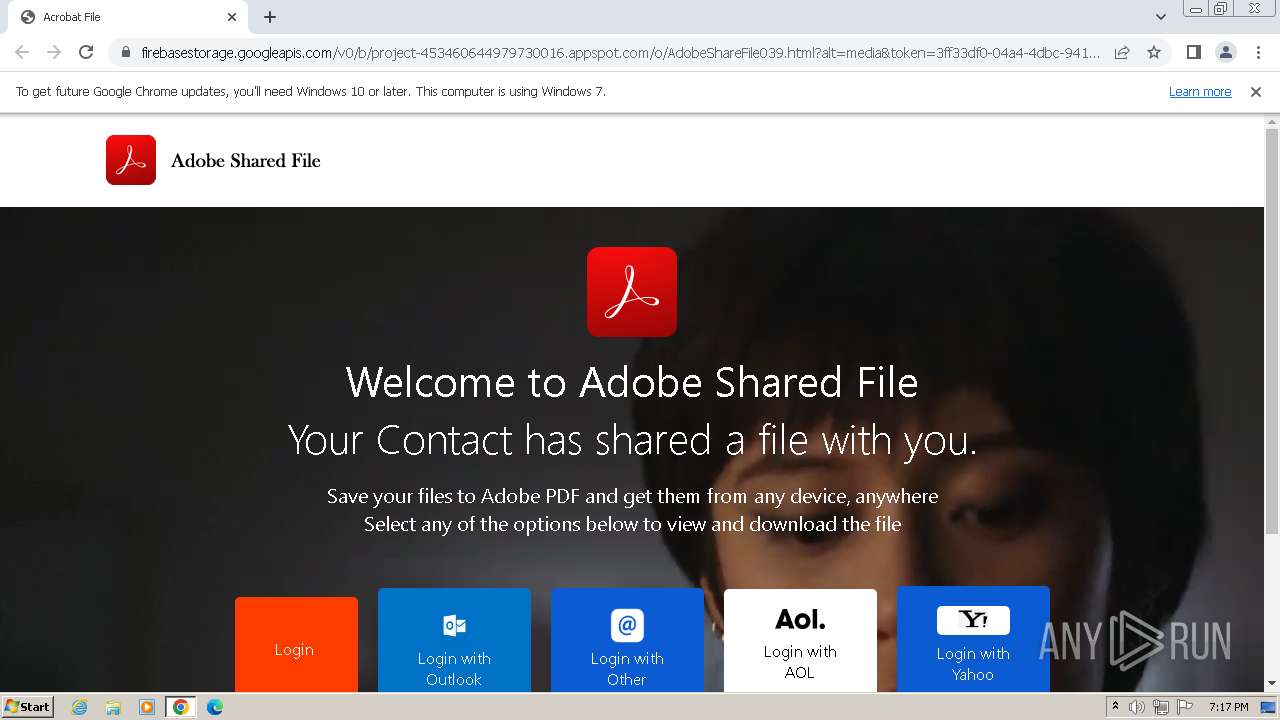Screen dimensions: 1280x720
Task: Open File Explorer from taskbar
Action: [113, 707]
